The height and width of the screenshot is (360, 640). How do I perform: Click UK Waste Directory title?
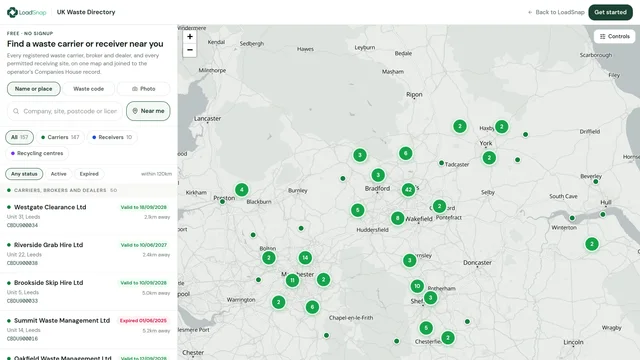86,12
